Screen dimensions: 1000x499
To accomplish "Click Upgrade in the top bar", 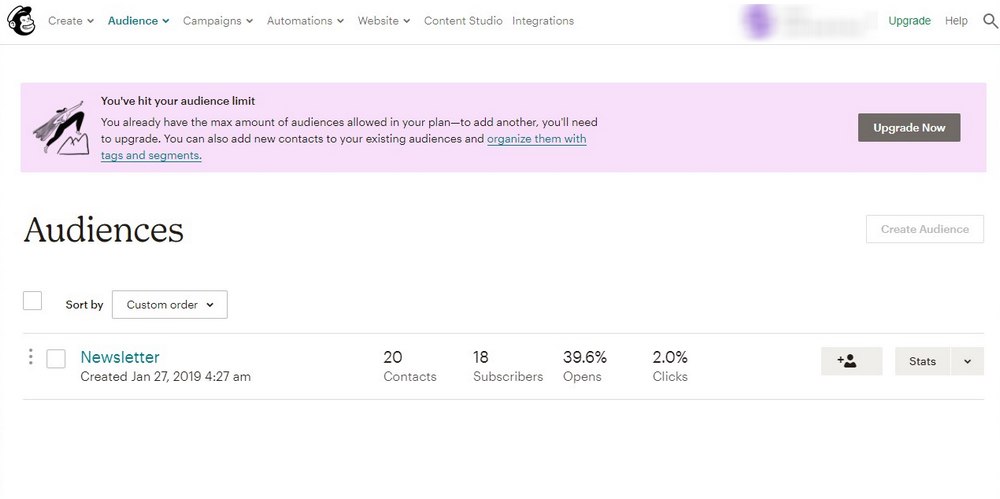I will point(909,21).
